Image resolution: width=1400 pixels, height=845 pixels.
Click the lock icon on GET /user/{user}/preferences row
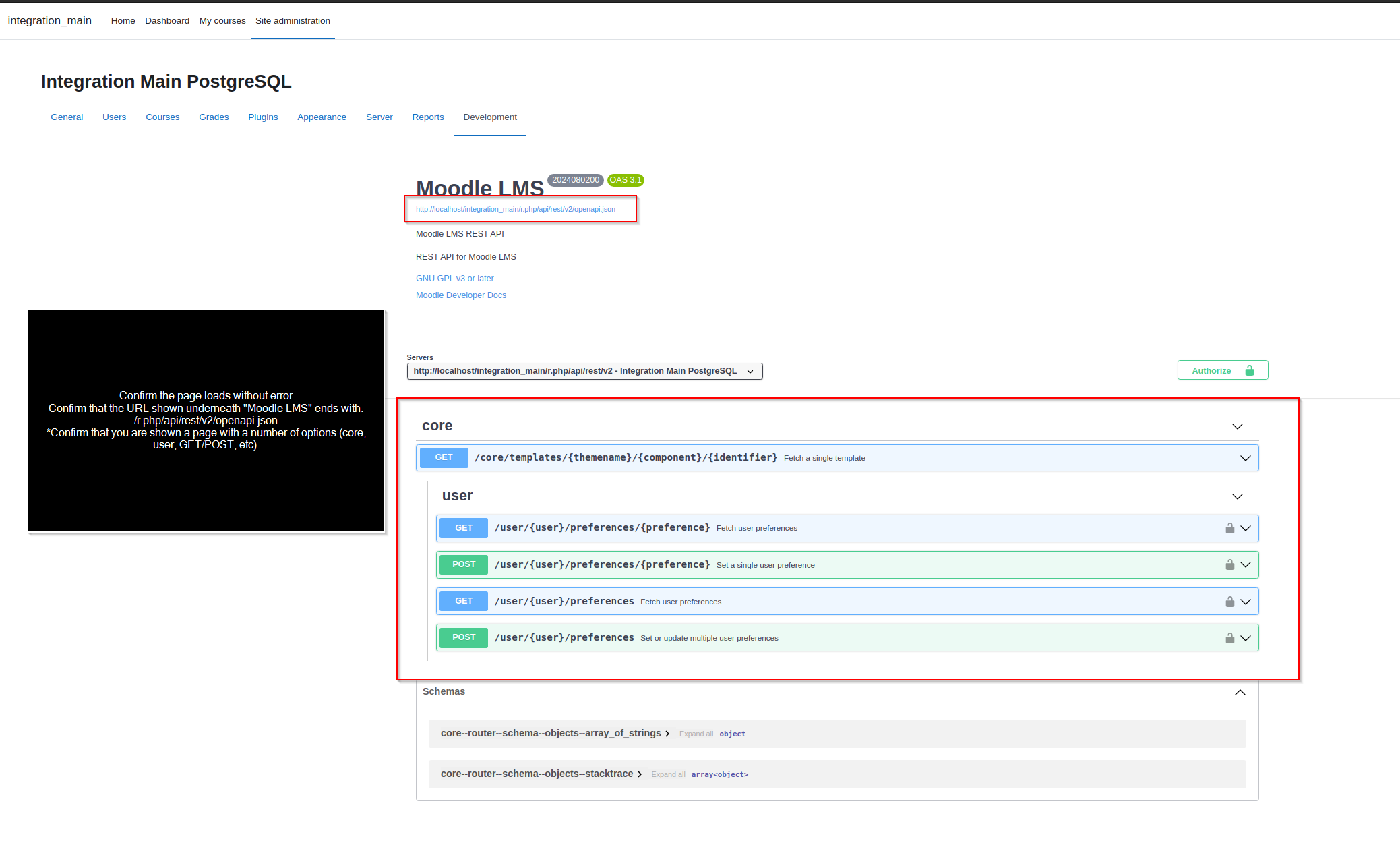(1229, 602)
